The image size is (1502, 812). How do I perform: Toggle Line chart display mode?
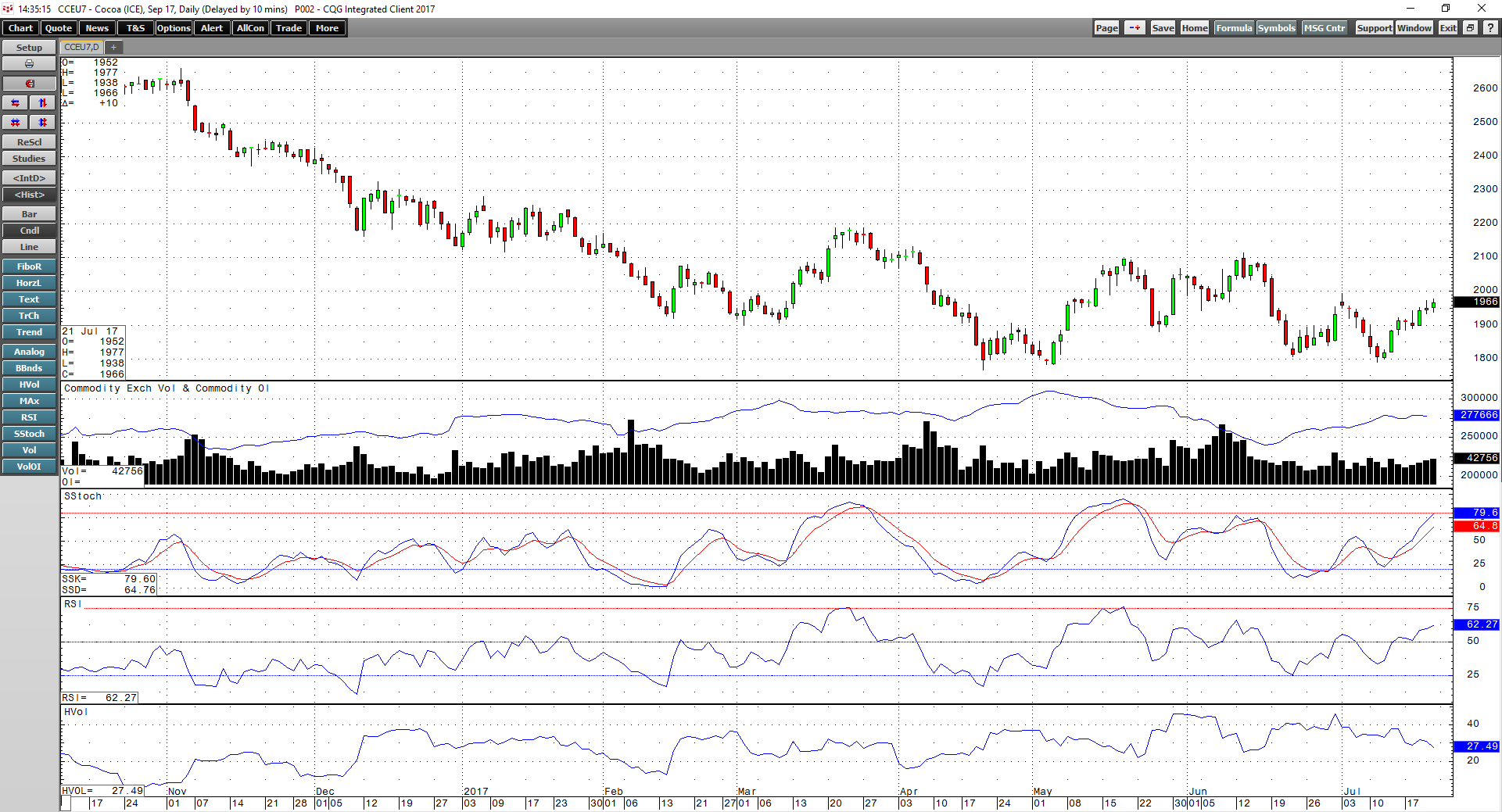pyautogui.click(x=29, y=246)
